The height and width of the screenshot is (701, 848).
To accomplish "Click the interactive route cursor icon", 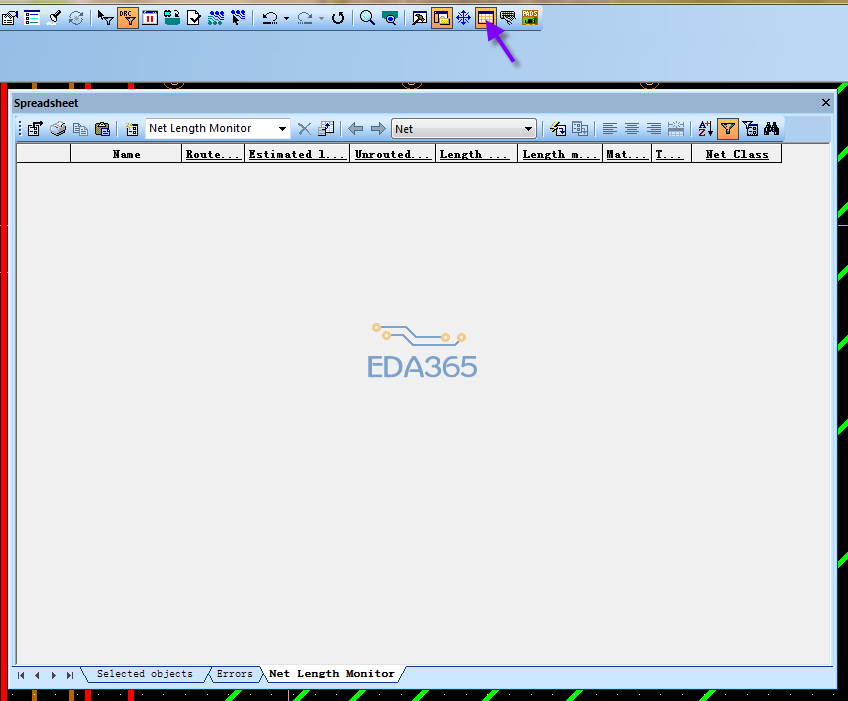I will tap(238, 18).
